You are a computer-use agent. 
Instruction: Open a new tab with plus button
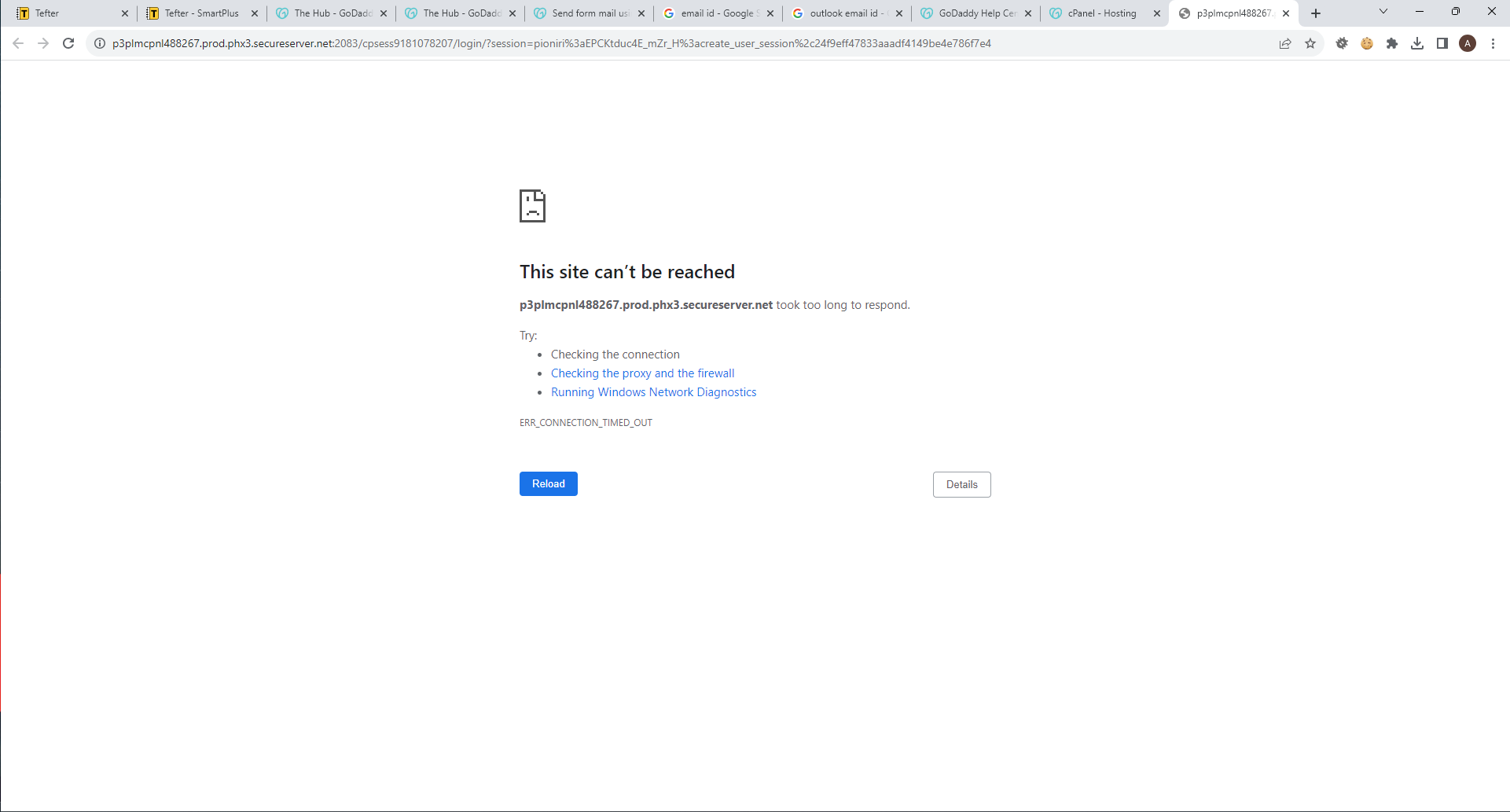click(1316, 13)
